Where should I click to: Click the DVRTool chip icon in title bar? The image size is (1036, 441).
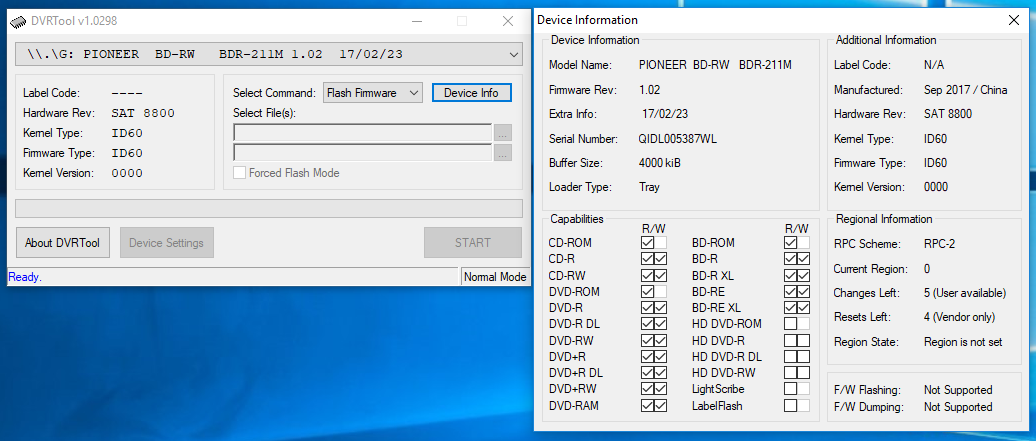(18, 21)
